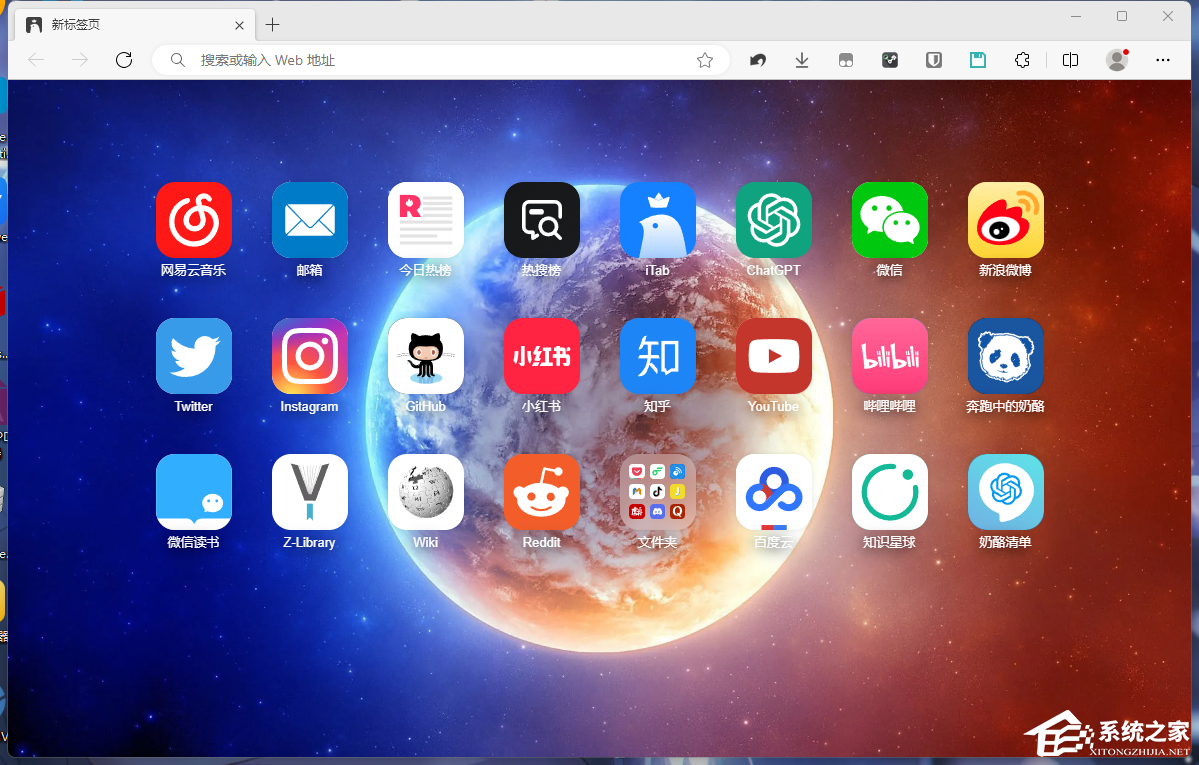Click the curved-arrow extension icon in toolbar
This screenshot has width=1199, height=765.
tap(758, 60)
